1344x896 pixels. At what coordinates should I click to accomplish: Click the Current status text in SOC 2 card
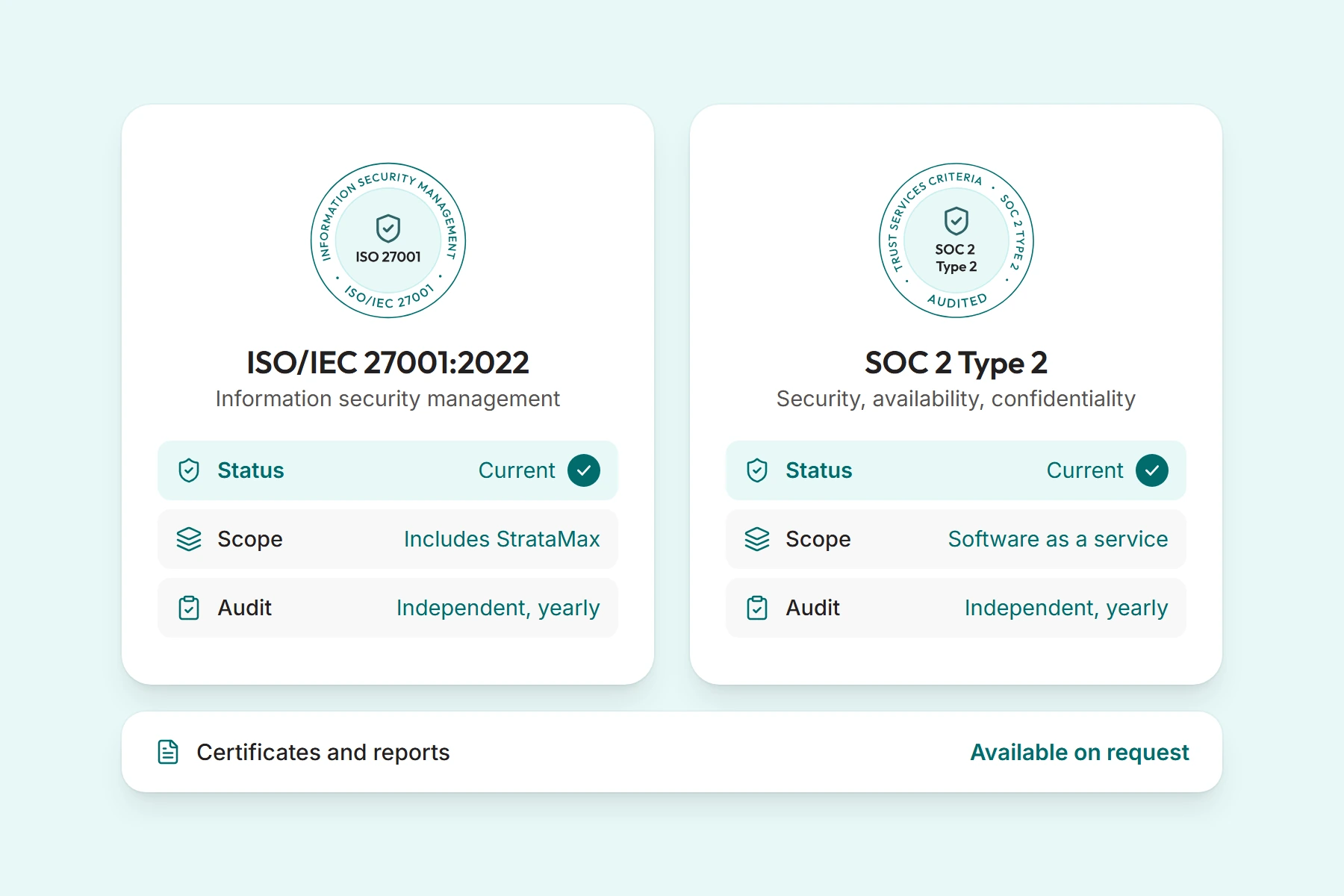click(x=1085, y=470)
